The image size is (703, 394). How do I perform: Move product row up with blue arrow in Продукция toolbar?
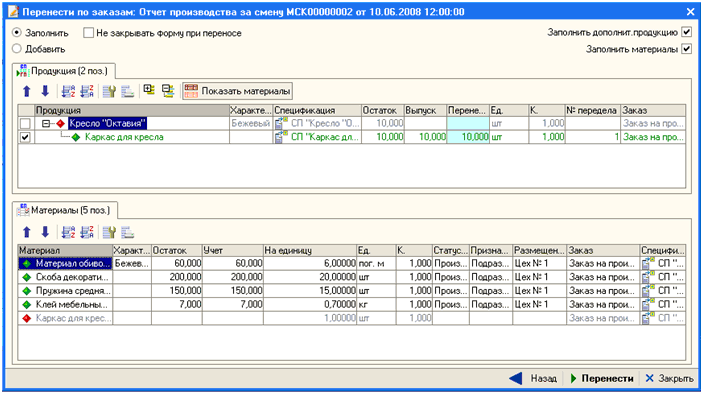point(26,91)
